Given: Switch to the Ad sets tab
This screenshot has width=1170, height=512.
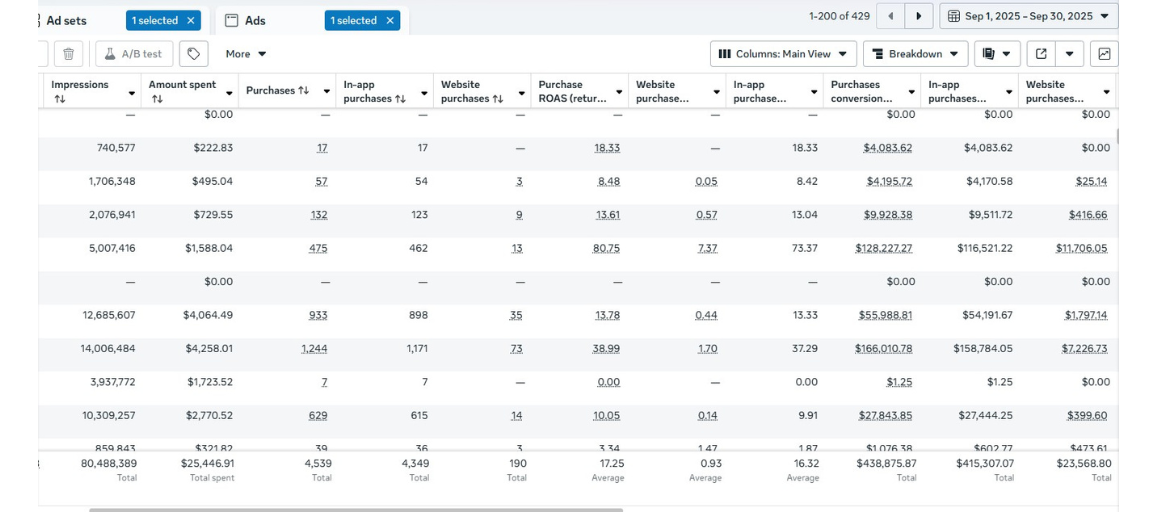Looking at the screenshot, I should [x=66, y=20].
